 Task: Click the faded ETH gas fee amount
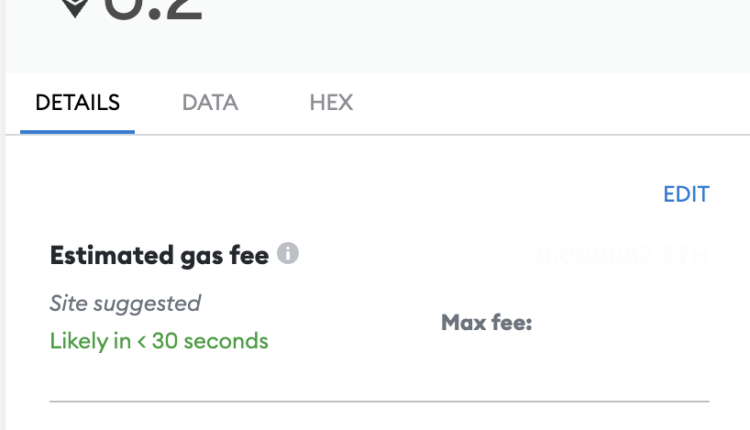coord(622,257)
